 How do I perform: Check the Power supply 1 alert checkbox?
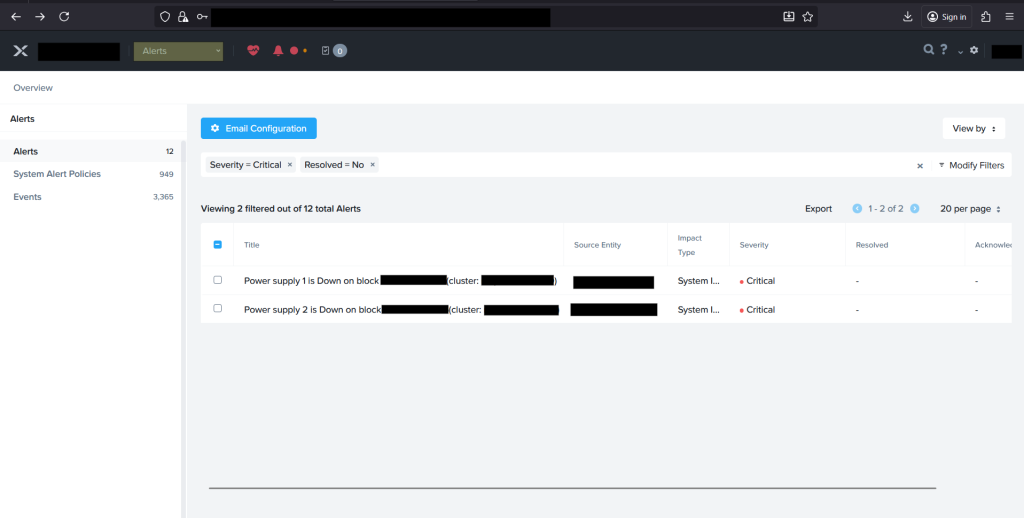coord(217,280)
